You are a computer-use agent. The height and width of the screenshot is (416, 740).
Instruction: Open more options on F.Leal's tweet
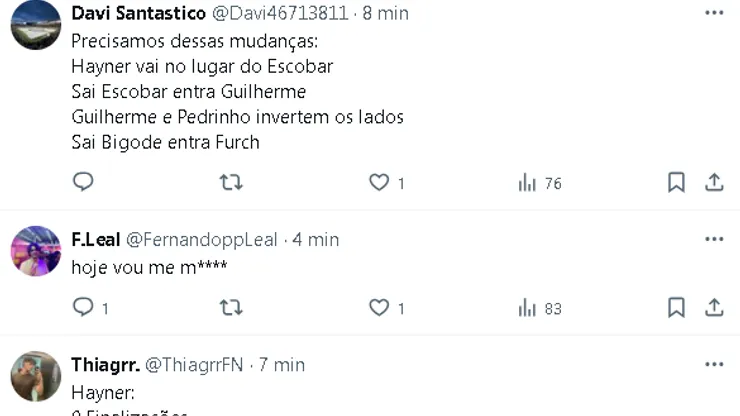click(x=714, y=239)
